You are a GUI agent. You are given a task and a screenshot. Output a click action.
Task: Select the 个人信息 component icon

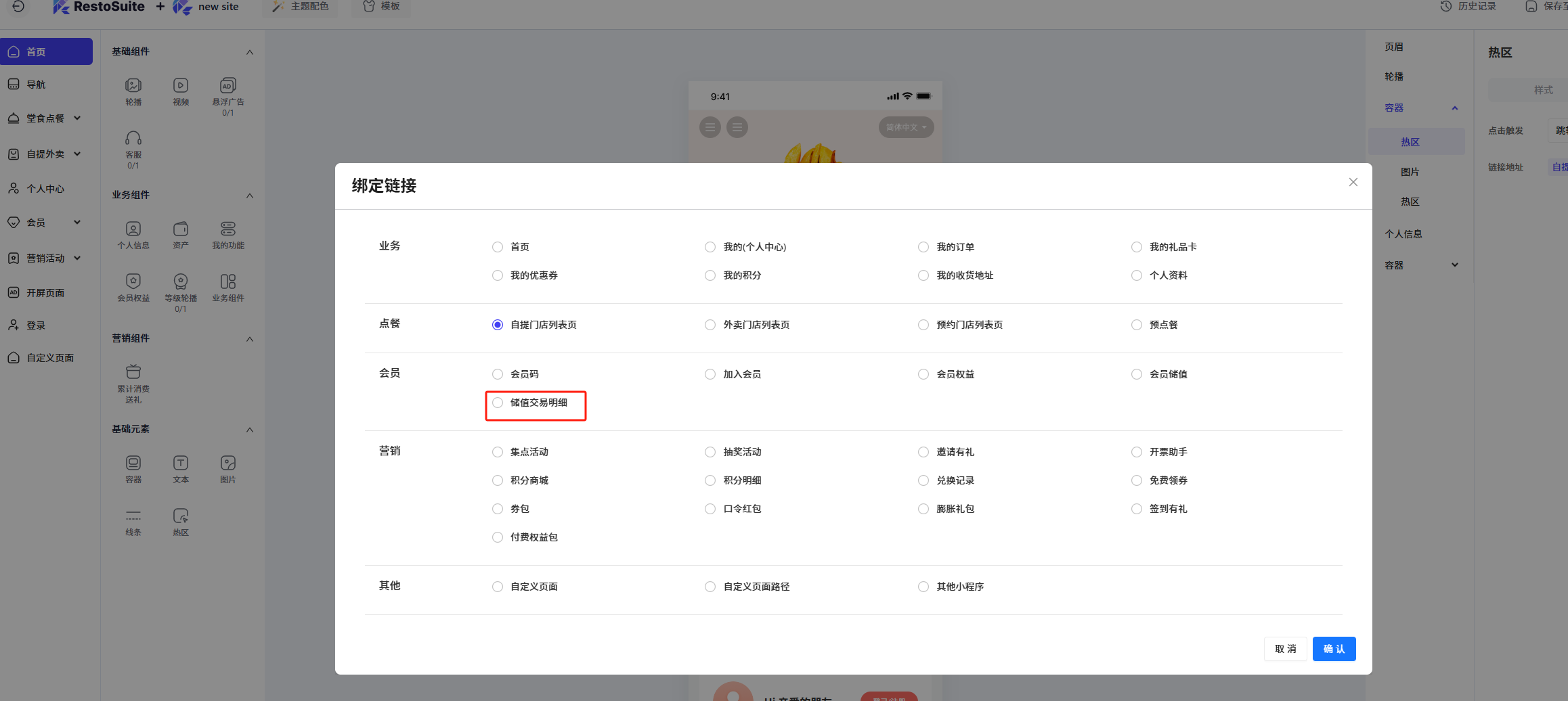(x=133, y=229)
